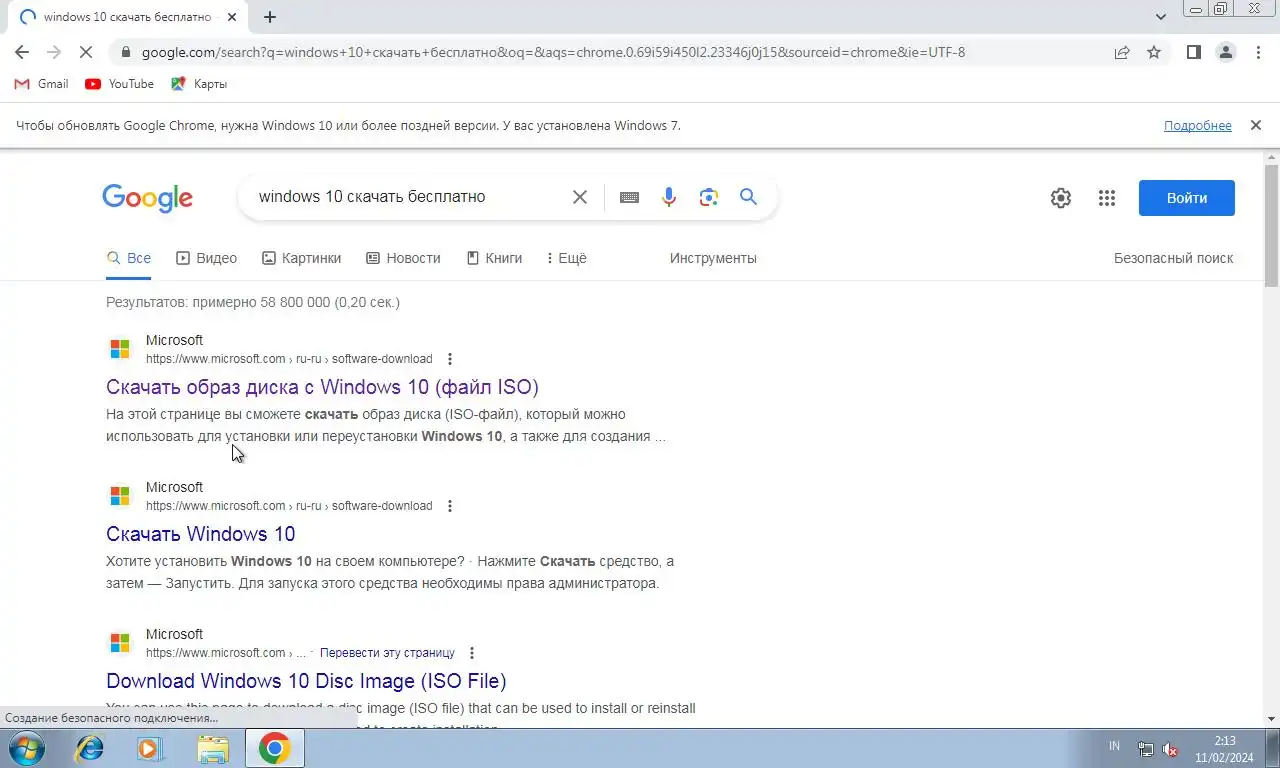Stop loading the page
This screenshot has width=1280, height=768.
(86, 52)
